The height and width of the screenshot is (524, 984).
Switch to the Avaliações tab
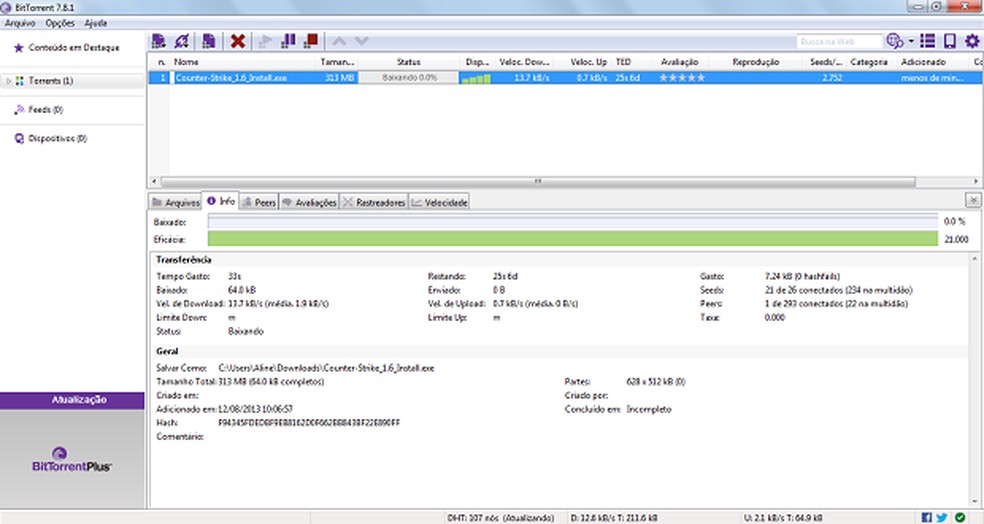[309, 203]
